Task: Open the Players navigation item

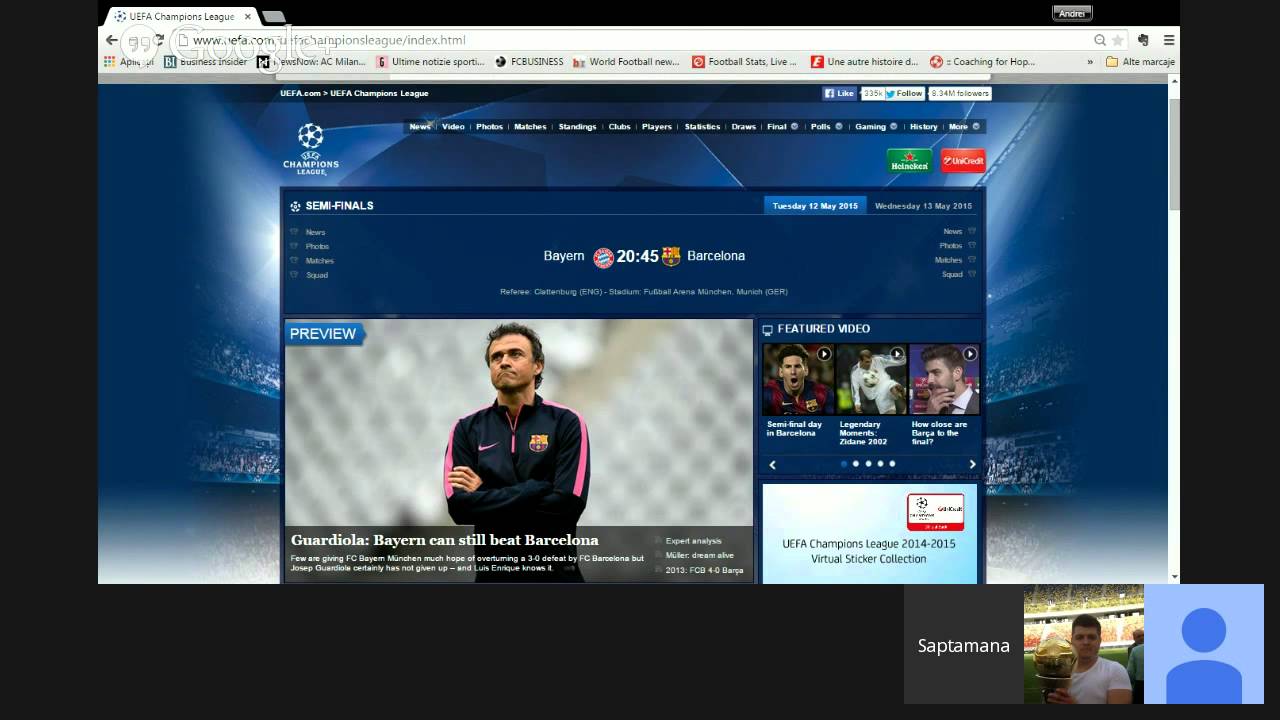Action: pos(657,127)
